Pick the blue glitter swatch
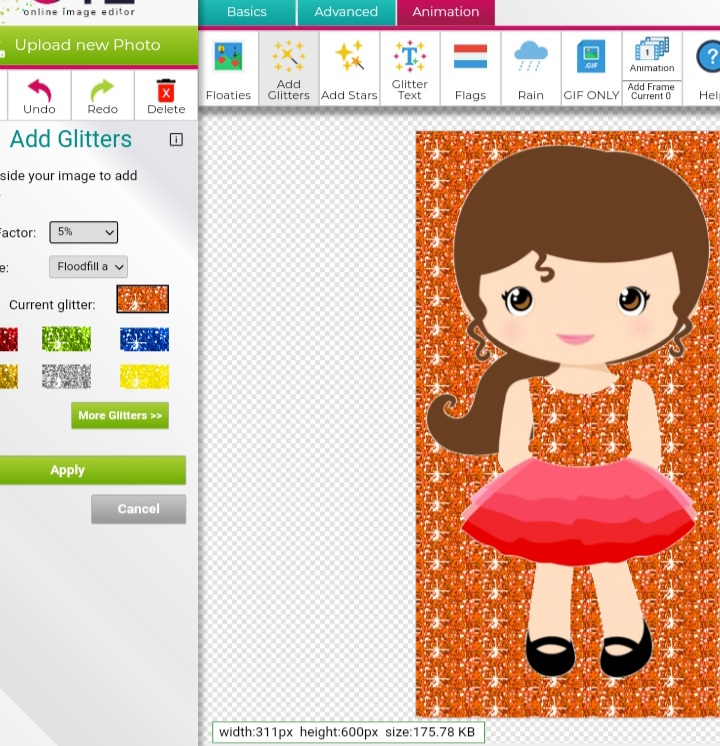 point(144,340)
